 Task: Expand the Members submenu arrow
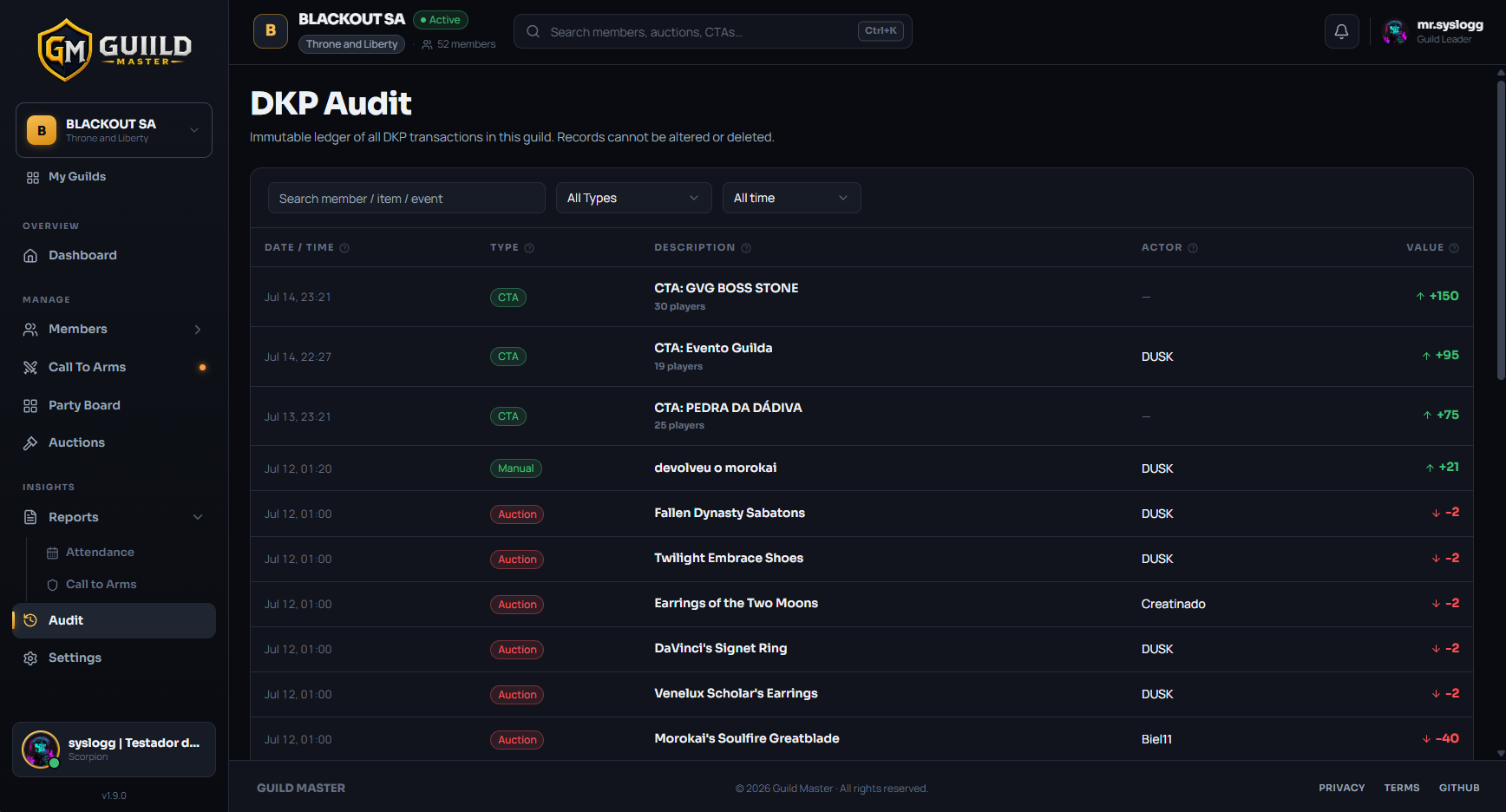coord(198,330)
